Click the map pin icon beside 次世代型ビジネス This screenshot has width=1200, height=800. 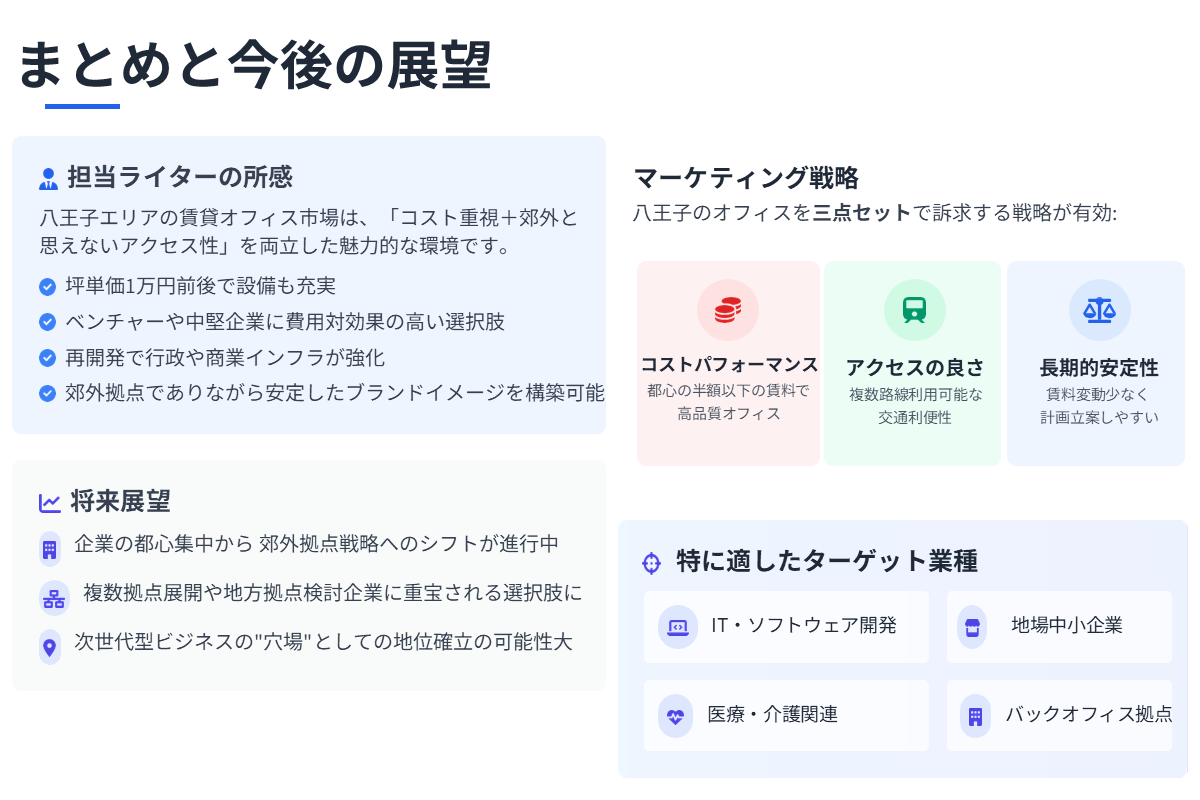[x=49, y=646]
